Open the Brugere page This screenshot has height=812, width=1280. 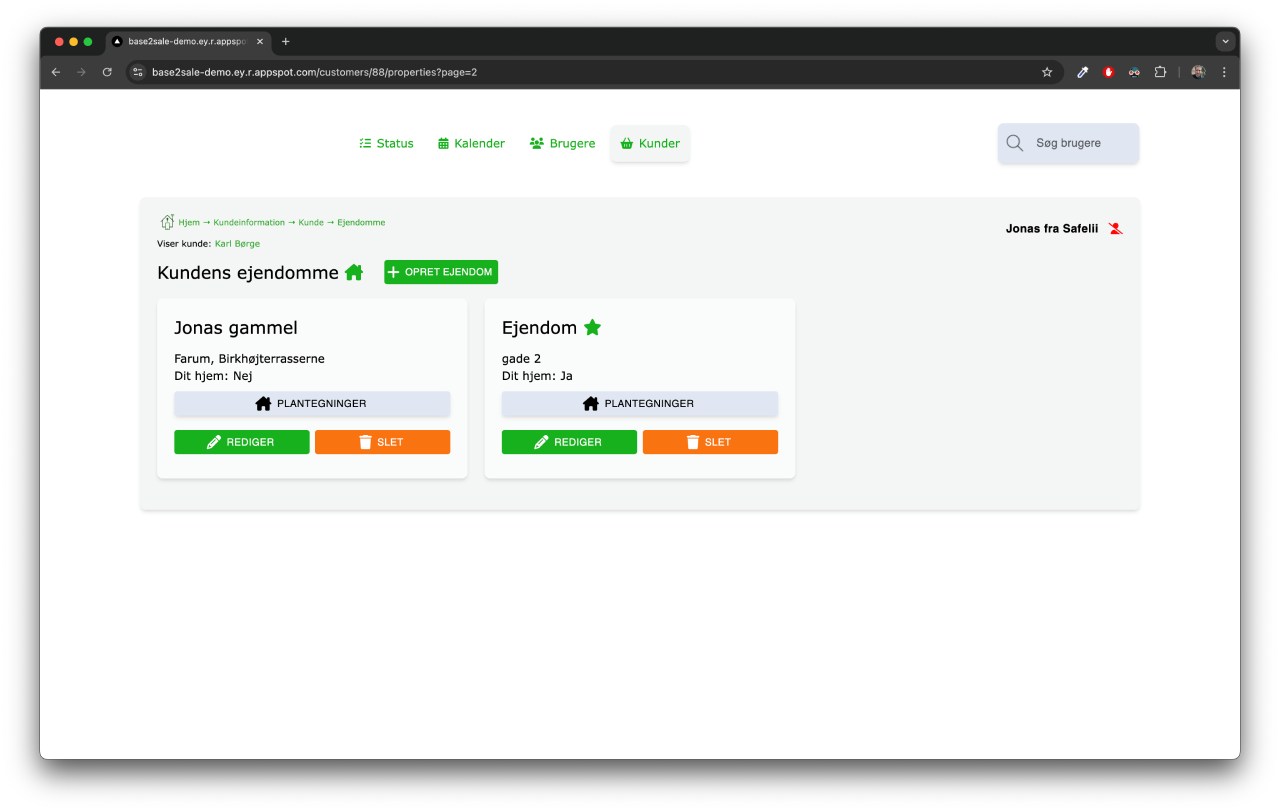pos(562,143)
